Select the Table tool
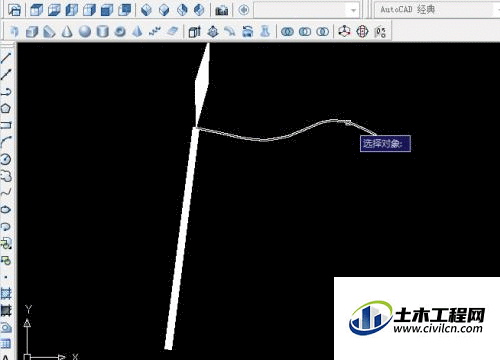500x360 pixels. tap(6, 343)
